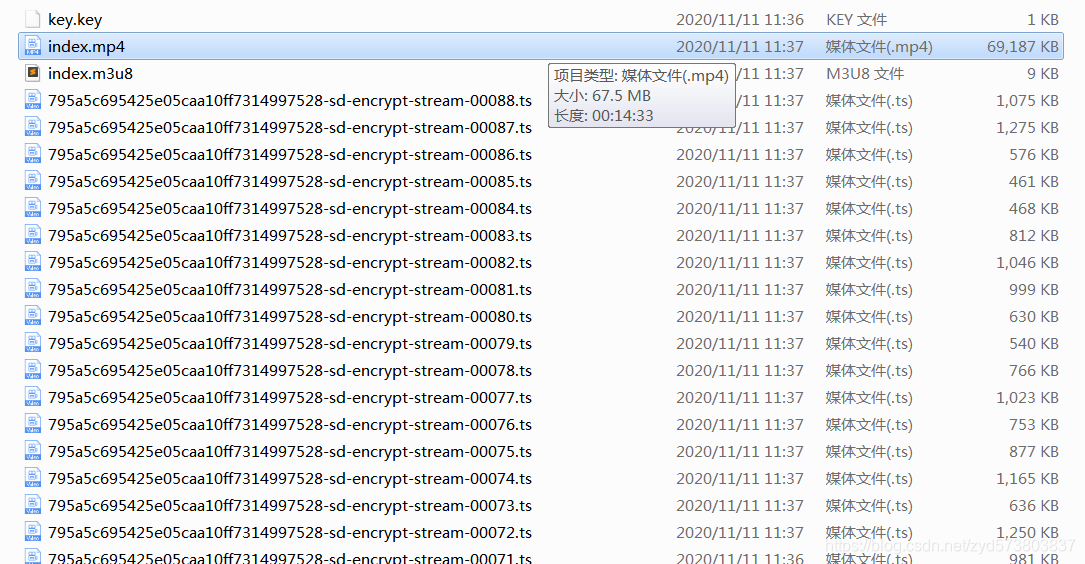Select file name index.mp4
This screenshot has height=564, width=1085.
tap(86, 46)
